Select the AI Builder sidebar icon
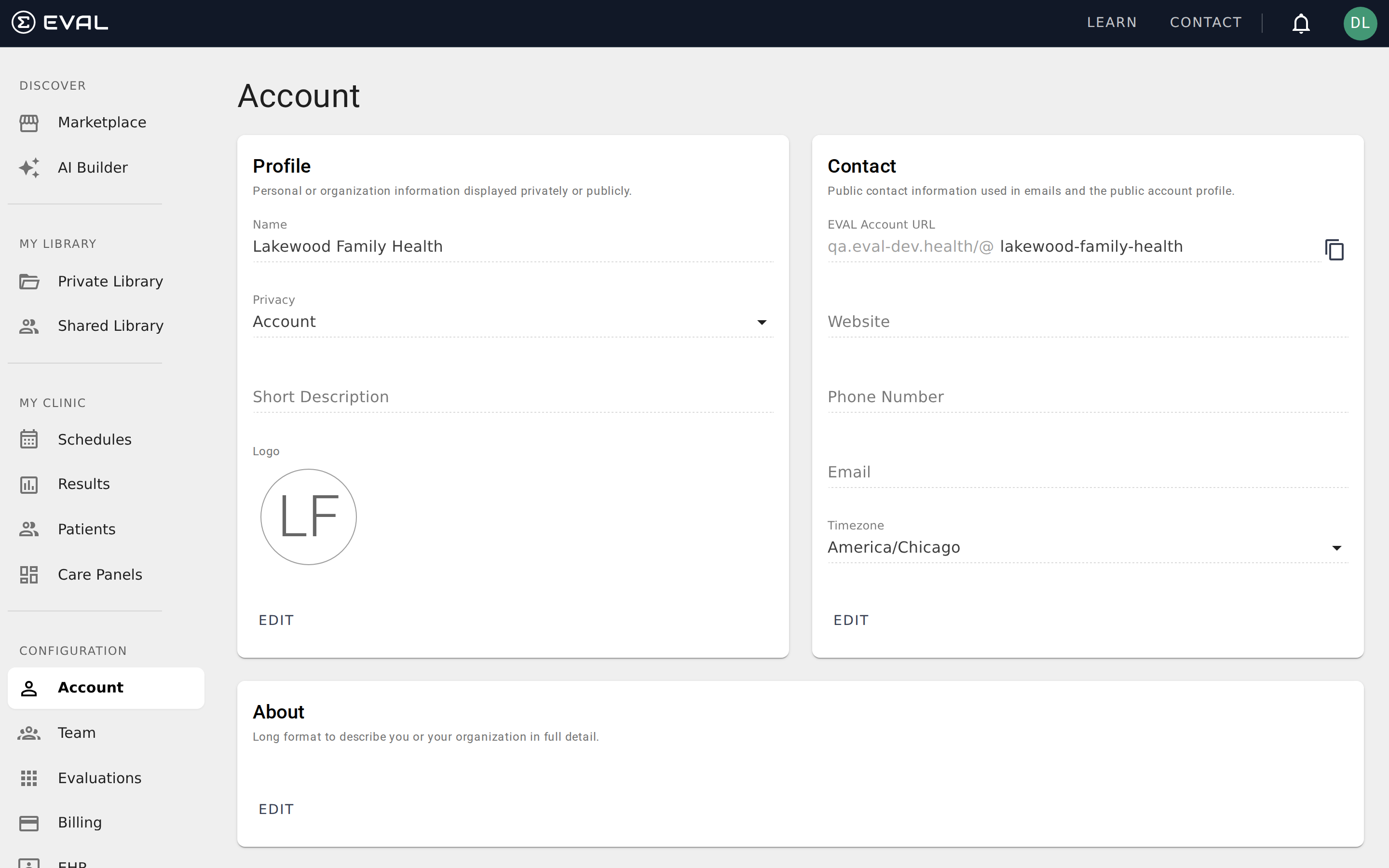 (29, 167)
